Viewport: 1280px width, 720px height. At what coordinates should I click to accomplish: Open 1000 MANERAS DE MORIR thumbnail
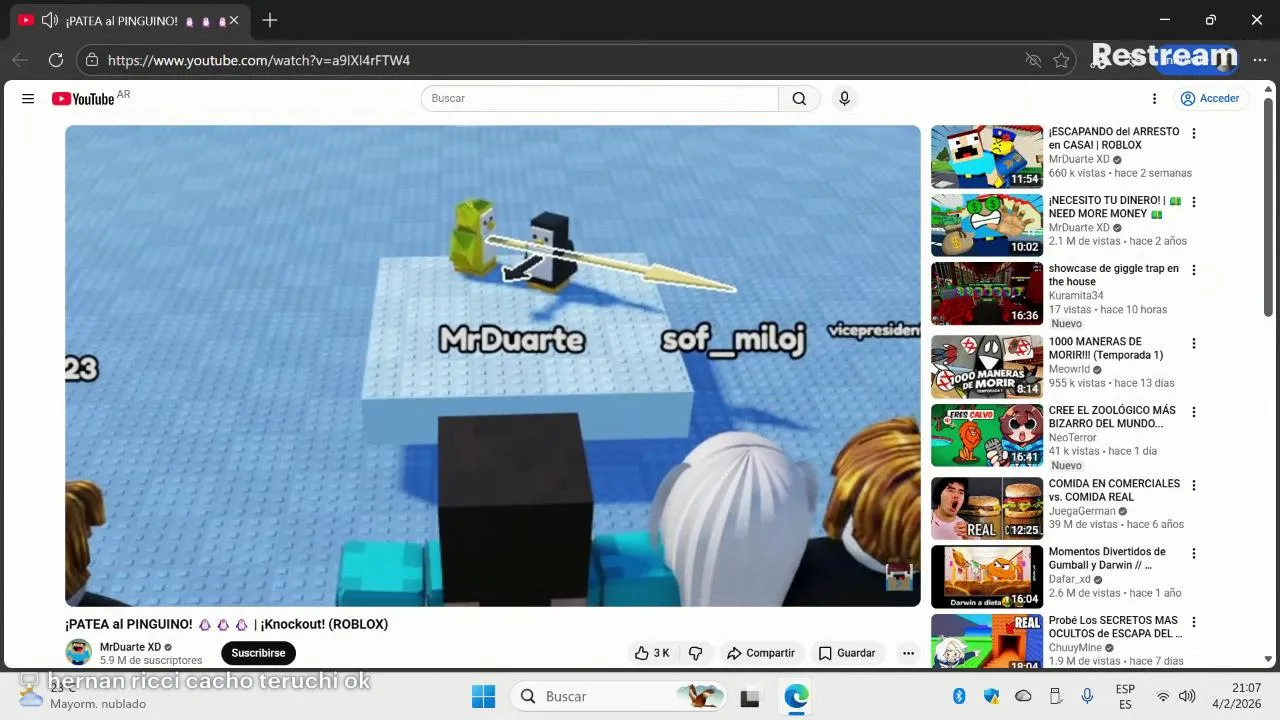pos(987,367)
